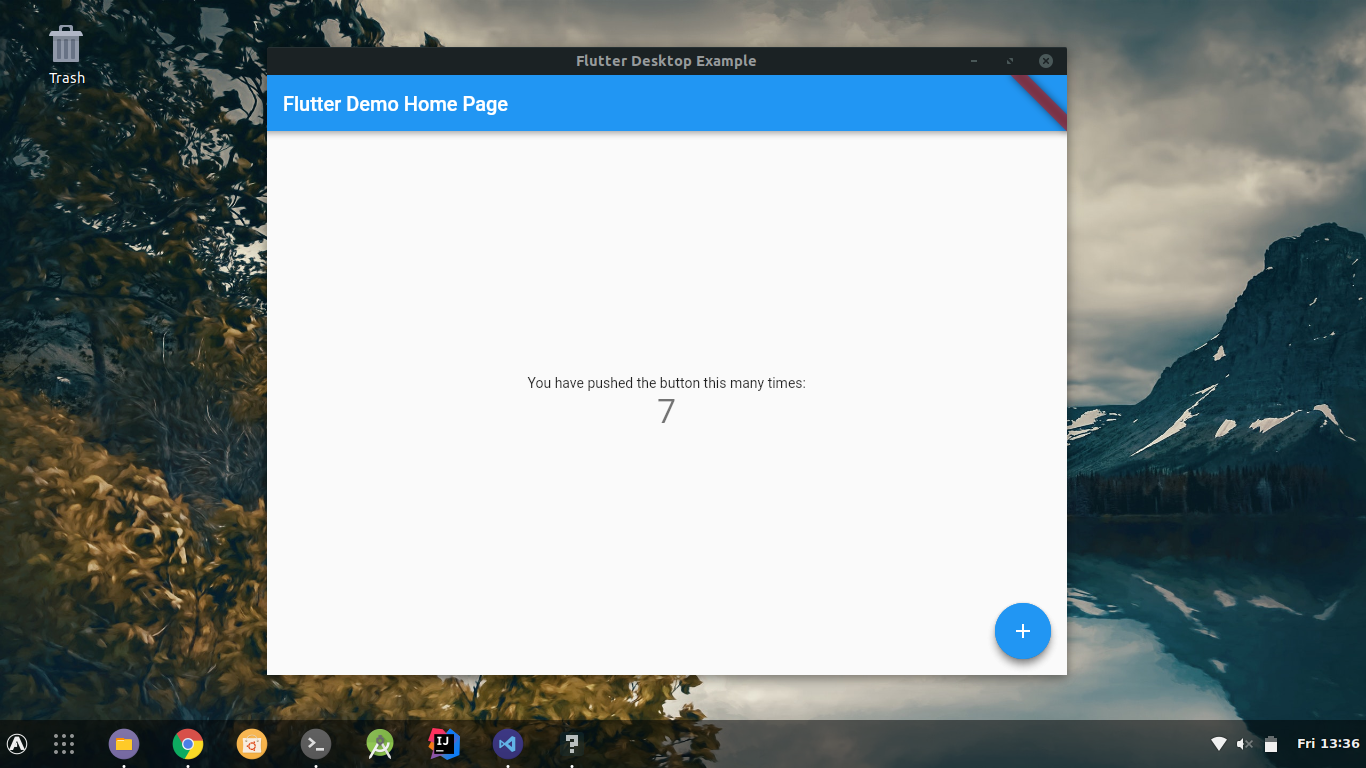Click the blue plus floating action button
The height and width of the screenshot is (768, 1366).
point(1022,631)
